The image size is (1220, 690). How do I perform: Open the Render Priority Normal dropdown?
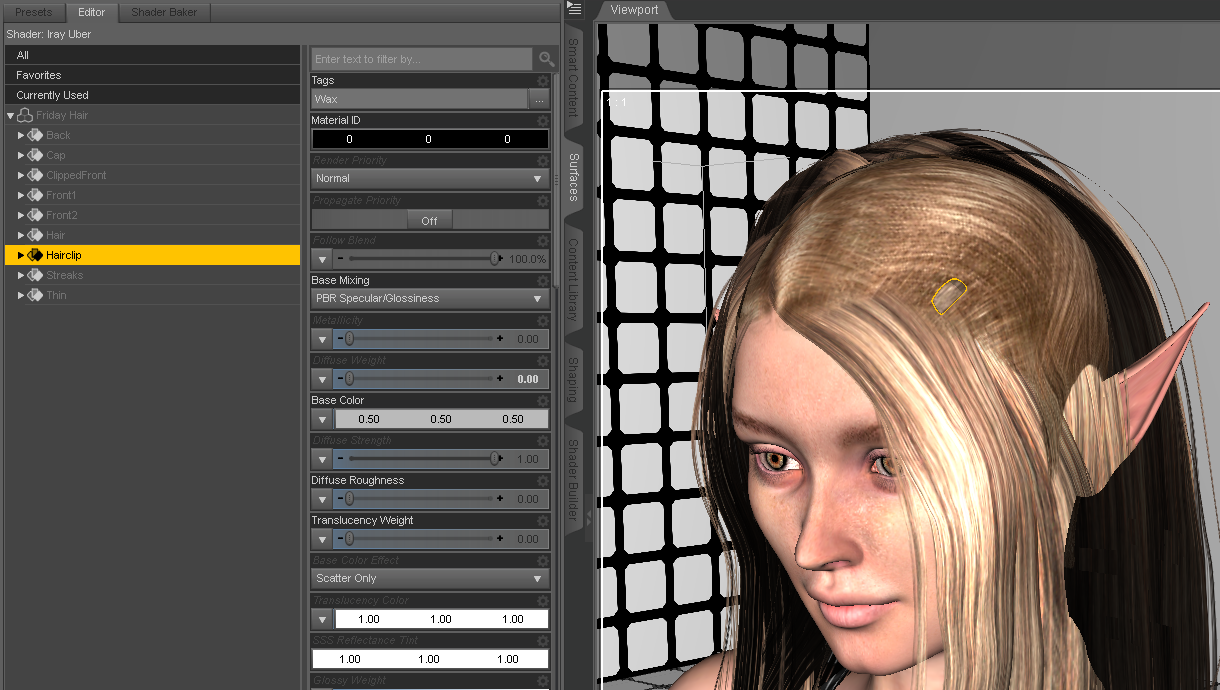pos(430,178)
